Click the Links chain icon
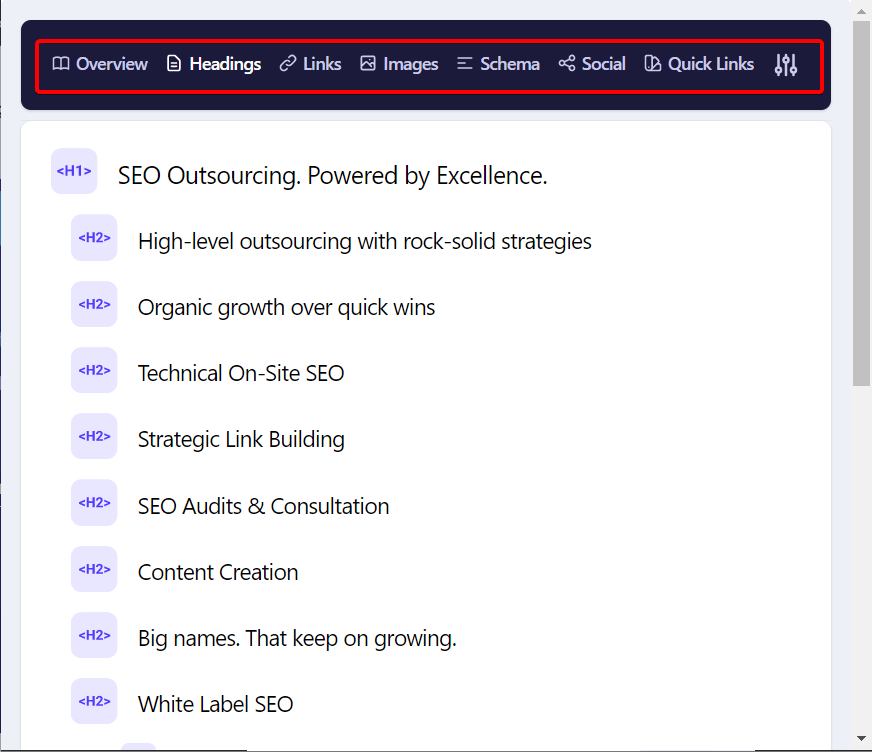Screen dimensions: 872x752 click(x=288, y=64)
